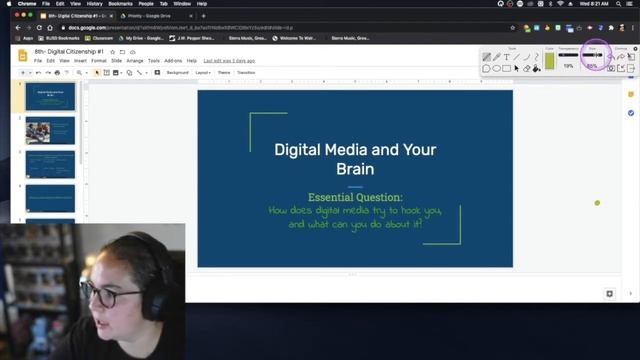The image size is (640, 360).
Task: Adjust the annotation Size slider
Action: pos(592,55)
